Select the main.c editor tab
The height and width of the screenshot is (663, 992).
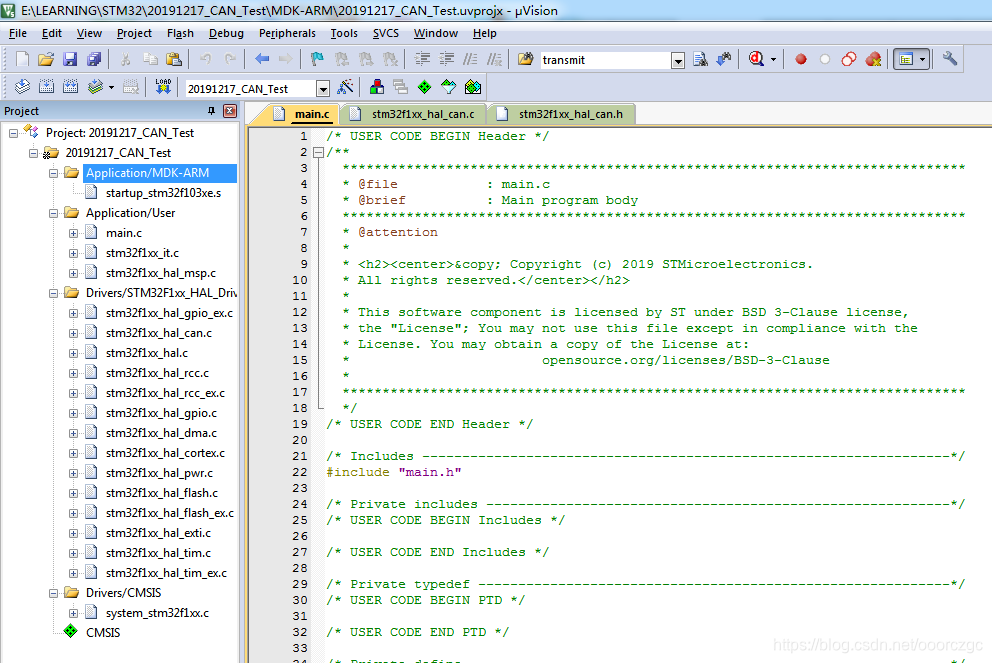click(x=302, y=114)
